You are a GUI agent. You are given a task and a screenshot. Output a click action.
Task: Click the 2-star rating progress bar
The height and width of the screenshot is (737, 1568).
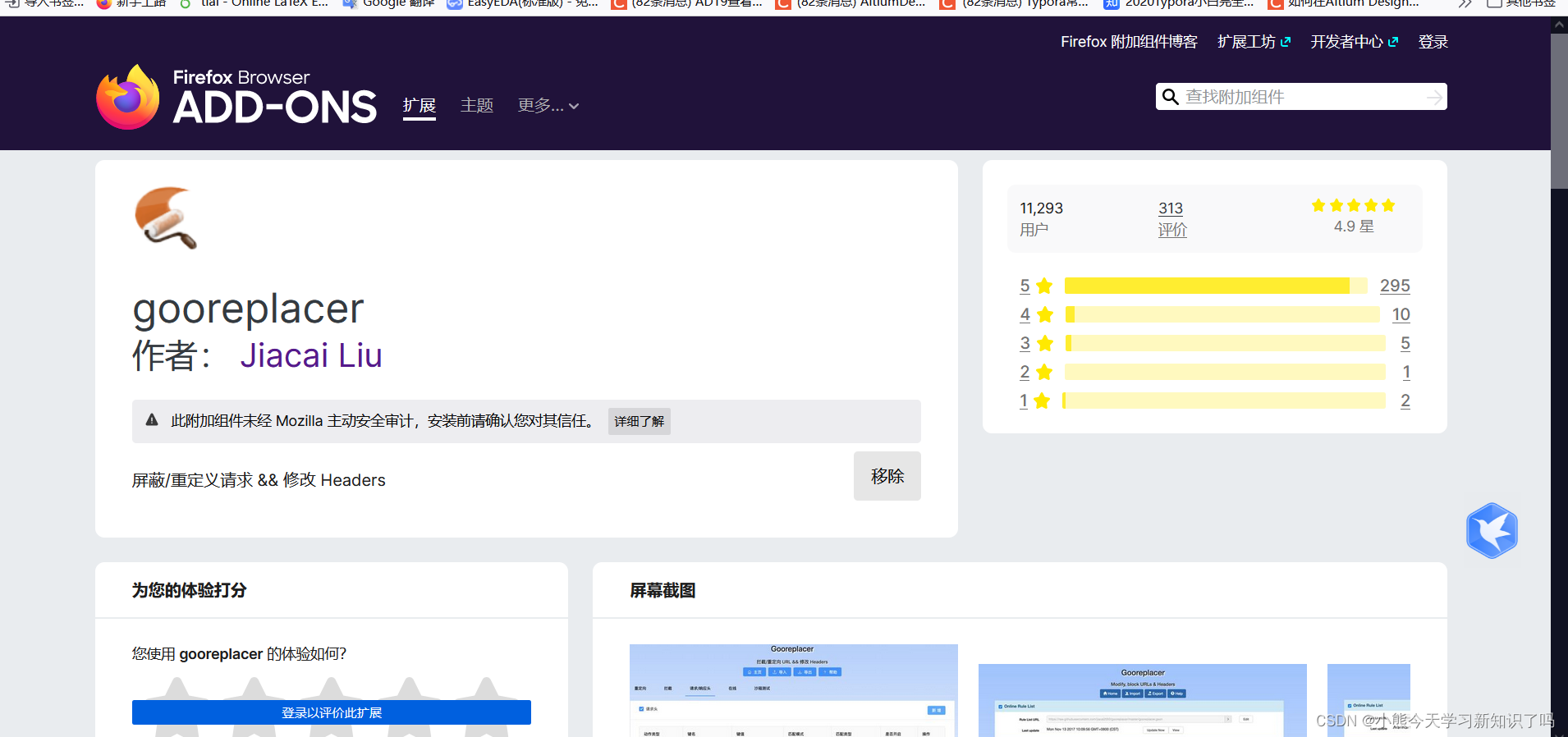click(1225, 372)
